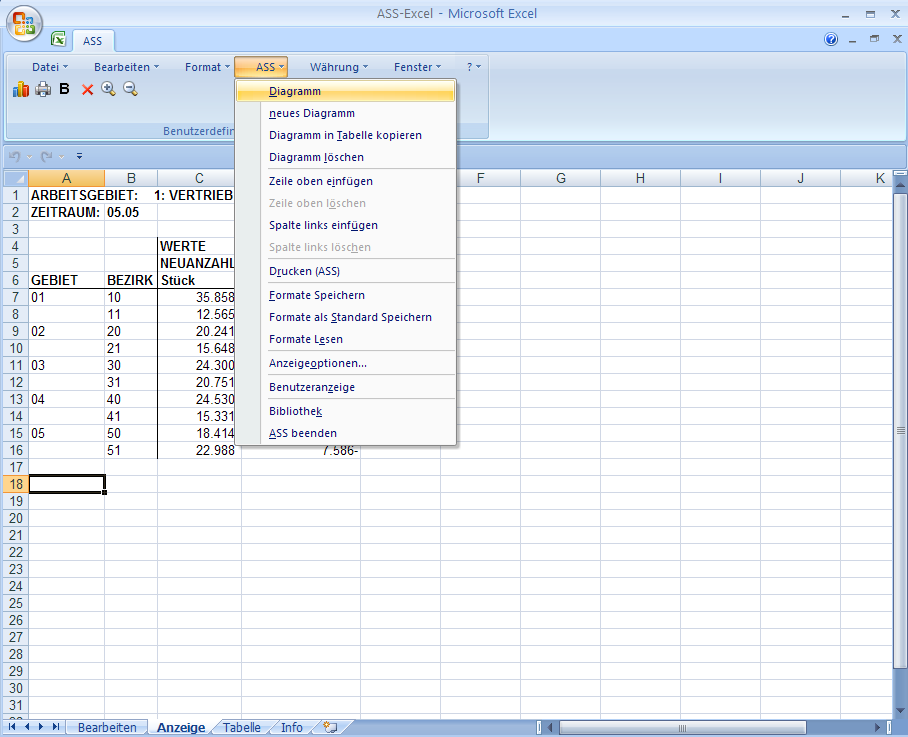This screenshot has height=737, width=908.
Task: Select neues Diagramm menu entry
Action: tap(346, 113)
